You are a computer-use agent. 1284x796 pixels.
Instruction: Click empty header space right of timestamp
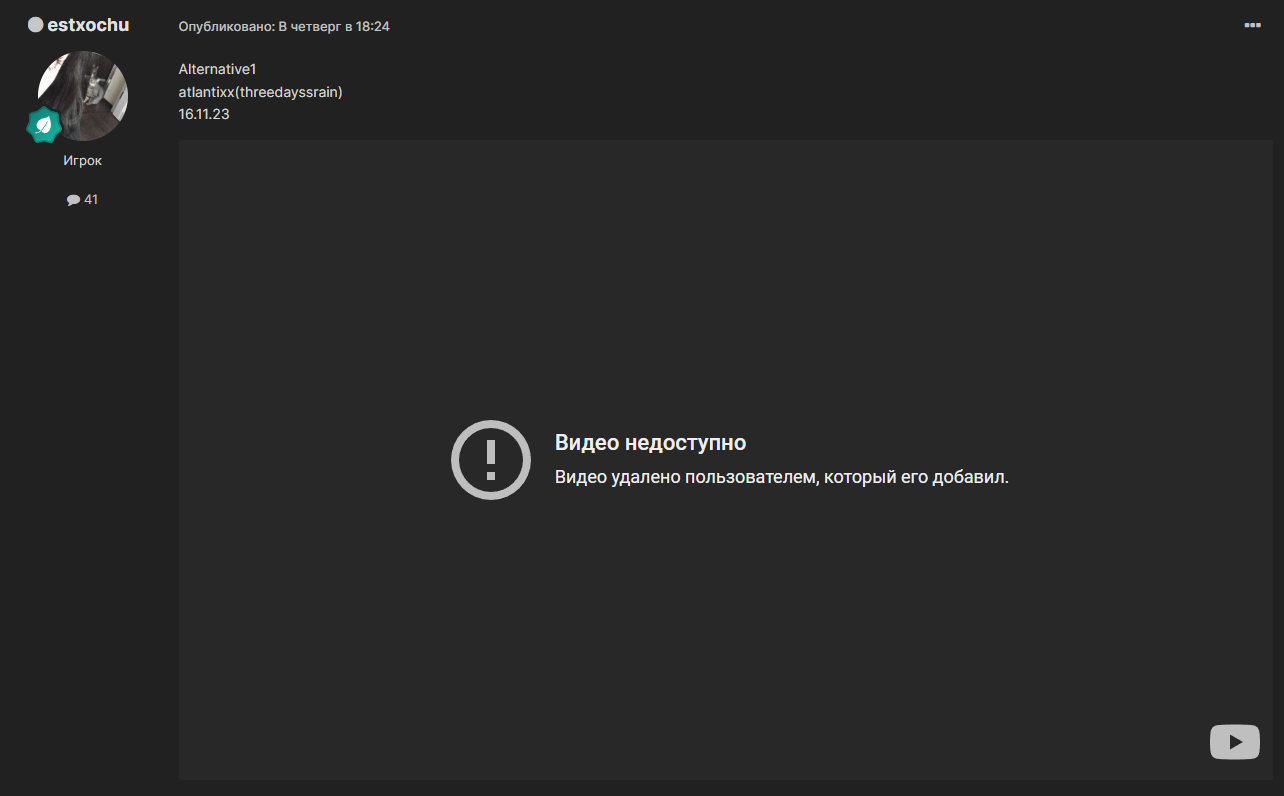tap(800, 27)
